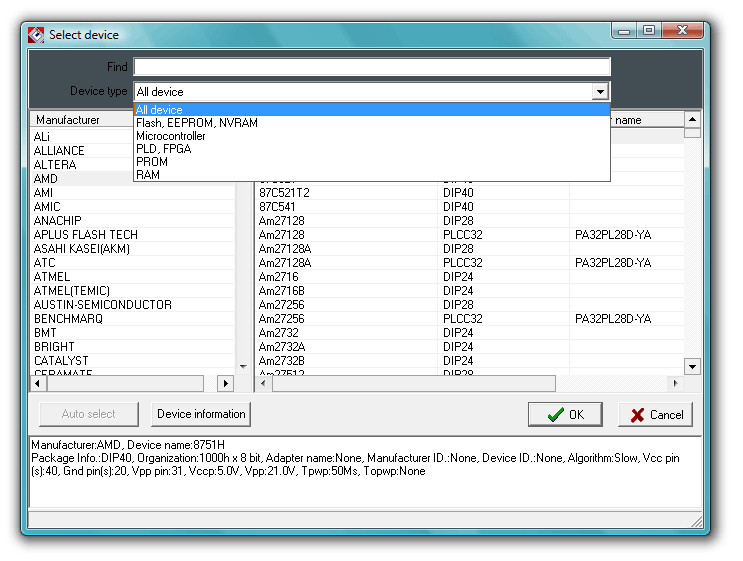Click the device list horizontal scrollbar thumb
The width and height of the screenshot is (743, 561).
pos(414,383)
